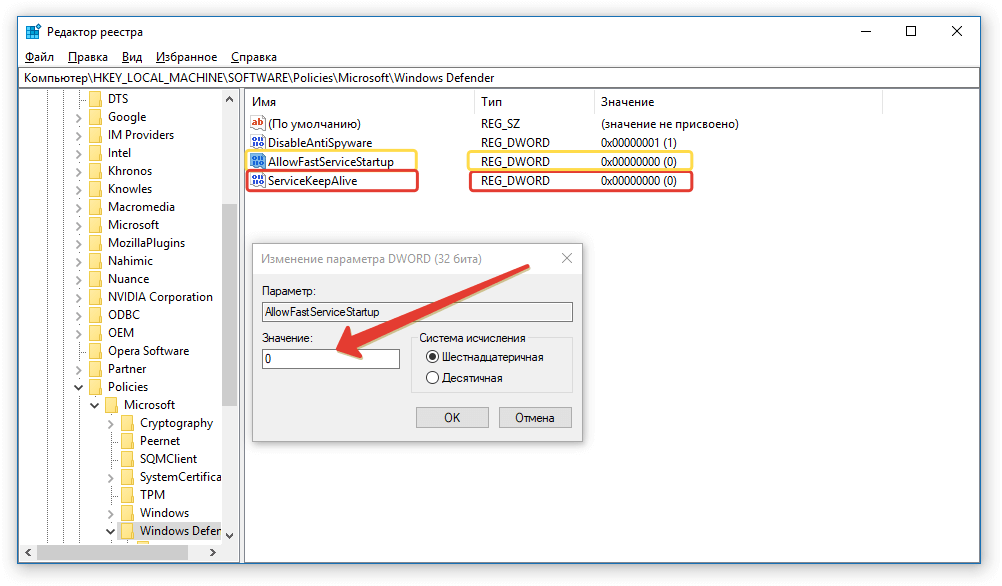
Task: Click the value 0x00000001 (1) cell
Action: (638, 142)
